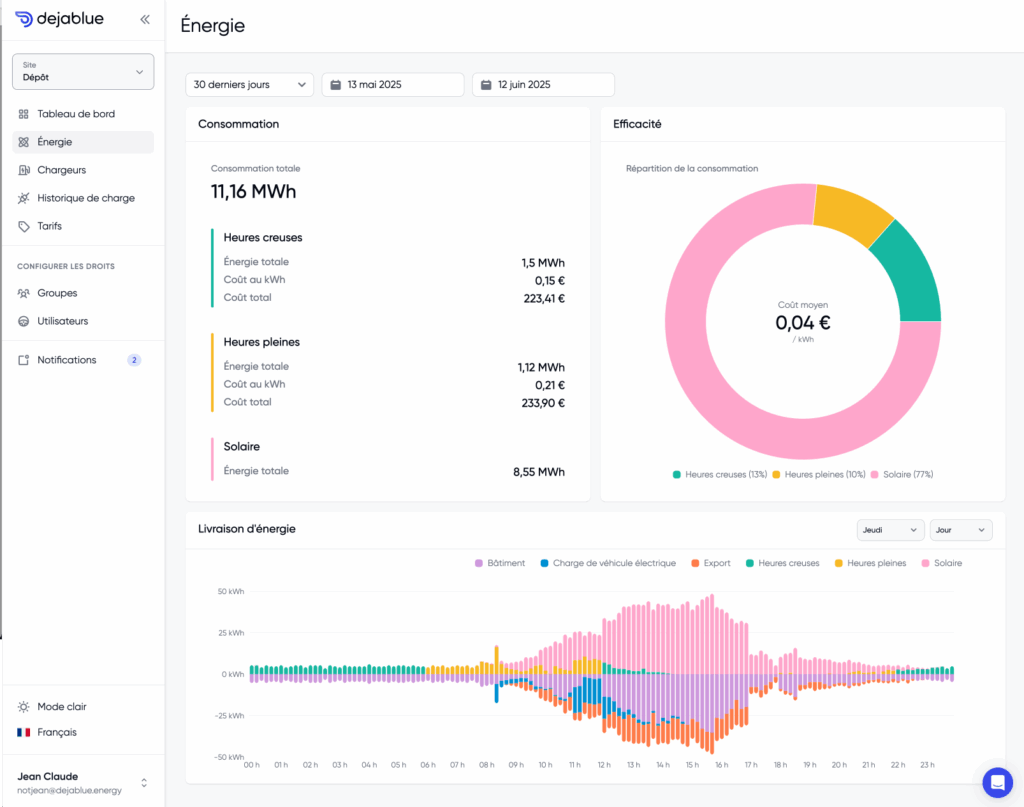The height and width of the screenshot is (807, 1024).
Task: Collapse the sidebar with the double-chevron icon
Action: tap(145, 20)
